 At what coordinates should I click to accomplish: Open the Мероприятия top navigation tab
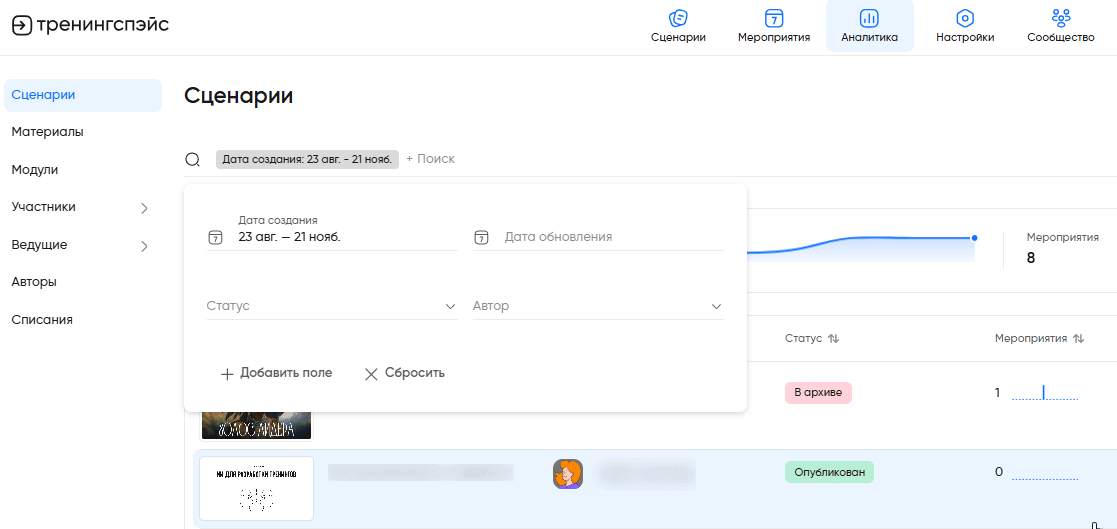pos(774,26)
